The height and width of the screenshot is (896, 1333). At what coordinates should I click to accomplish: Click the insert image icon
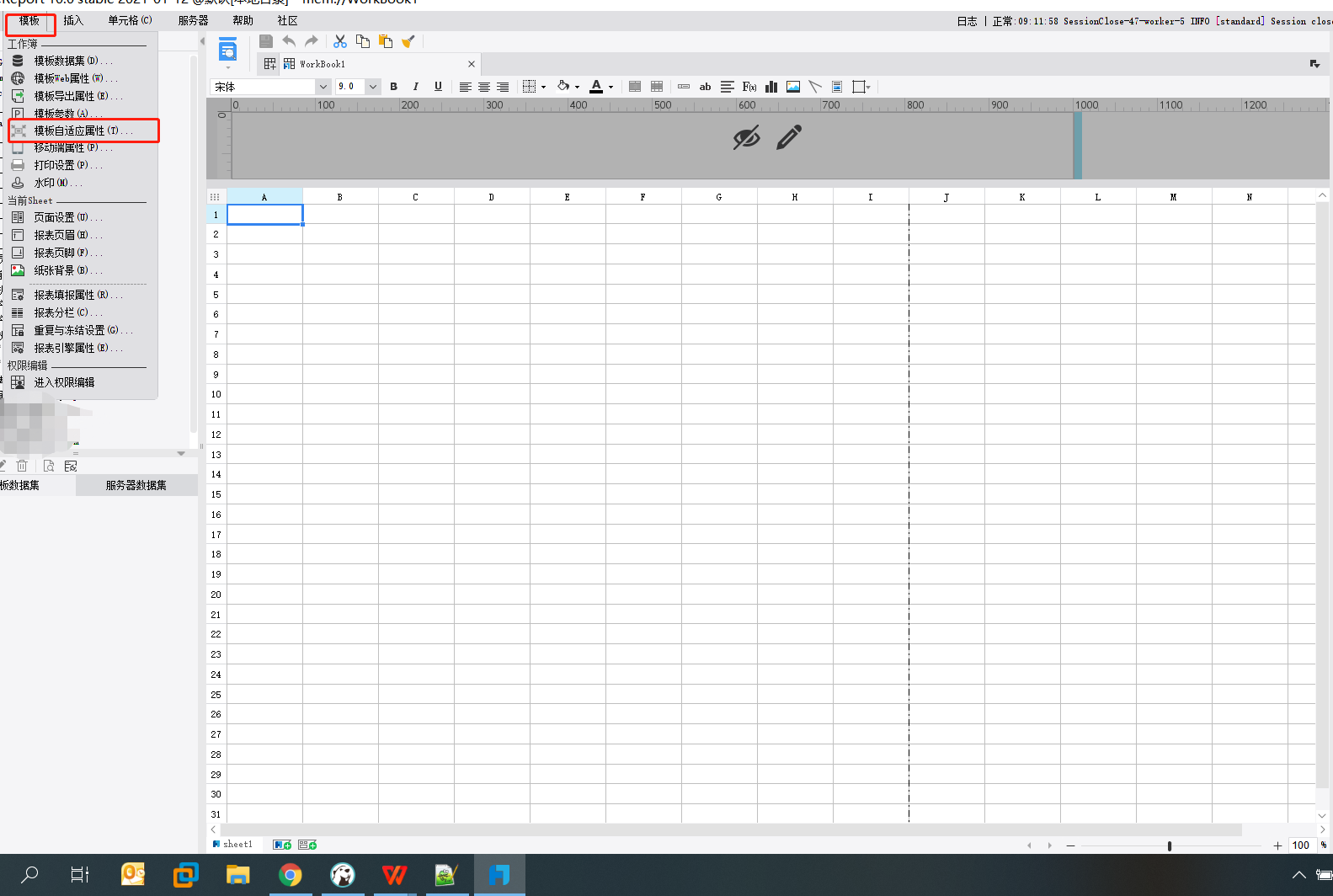click(x=793, y=87)
